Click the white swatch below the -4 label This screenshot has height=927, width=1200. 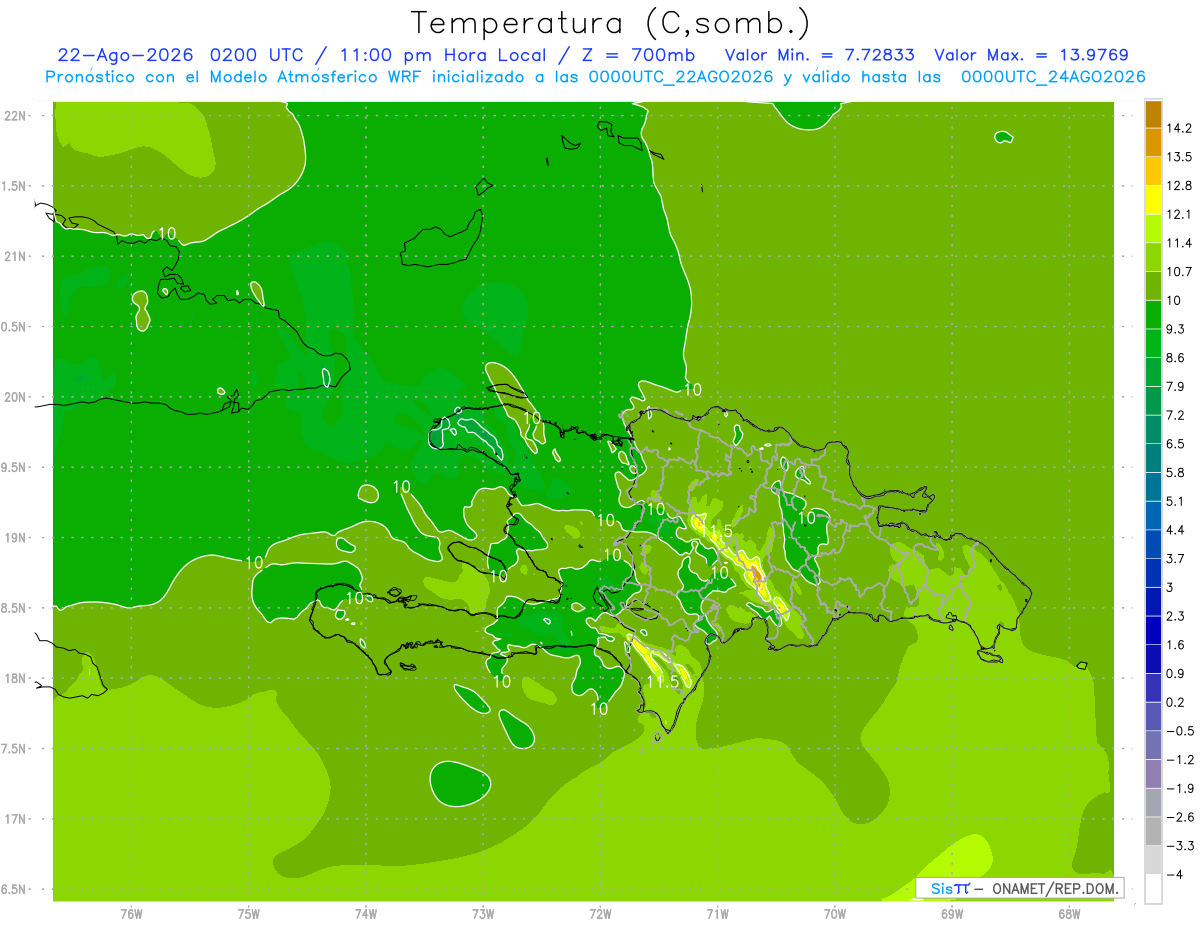(x=1153, y=888)
